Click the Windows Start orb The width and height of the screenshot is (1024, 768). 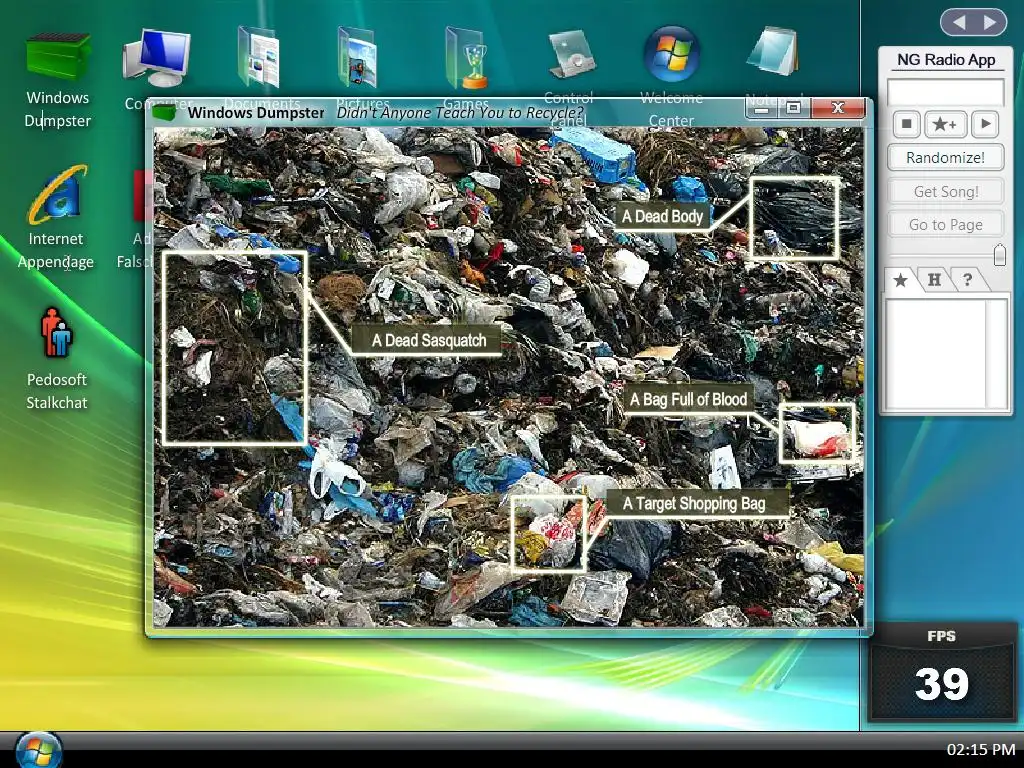(39, 750)
